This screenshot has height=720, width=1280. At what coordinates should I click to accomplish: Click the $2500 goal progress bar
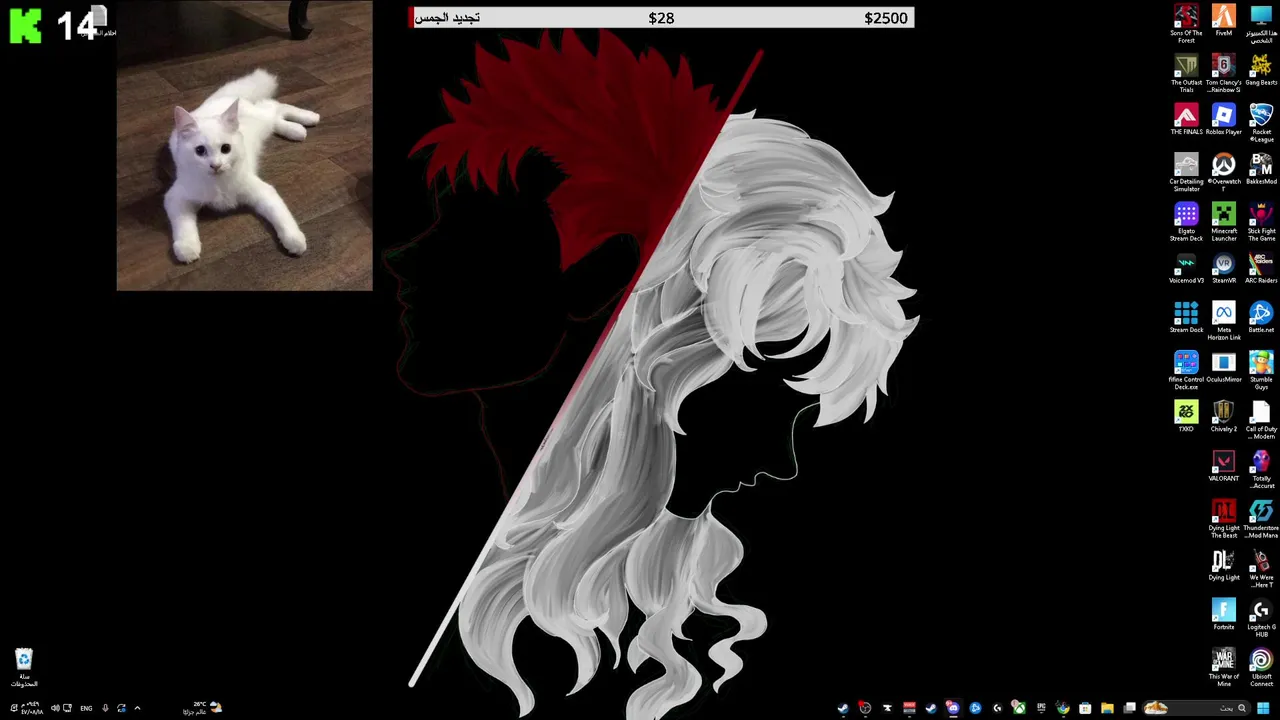[x=661, y=18]
